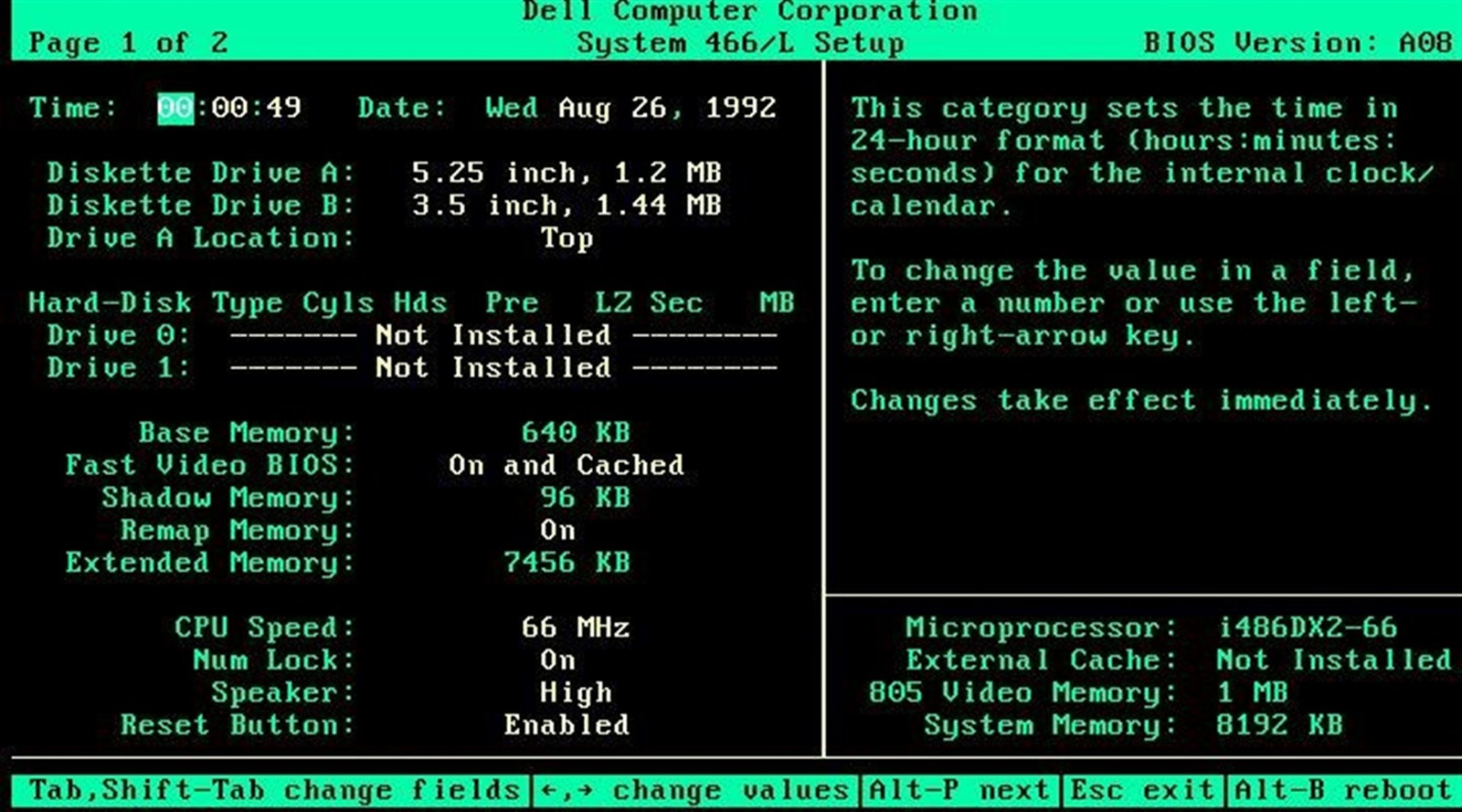
Task: Click the Page 1 of 2 indicator
Action: 129,43
